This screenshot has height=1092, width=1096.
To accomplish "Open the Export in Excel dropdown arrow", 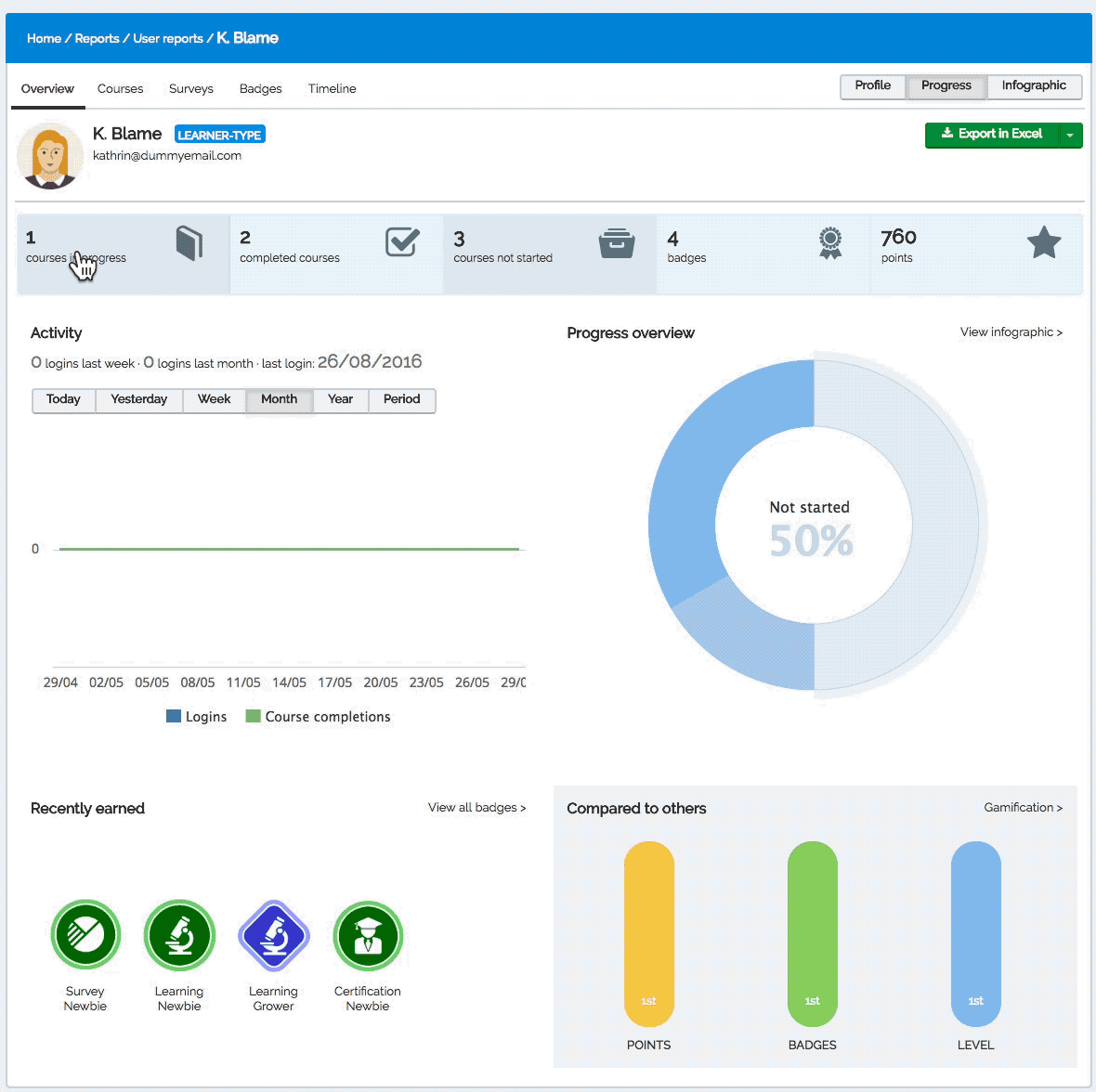I will (1070, 135).
